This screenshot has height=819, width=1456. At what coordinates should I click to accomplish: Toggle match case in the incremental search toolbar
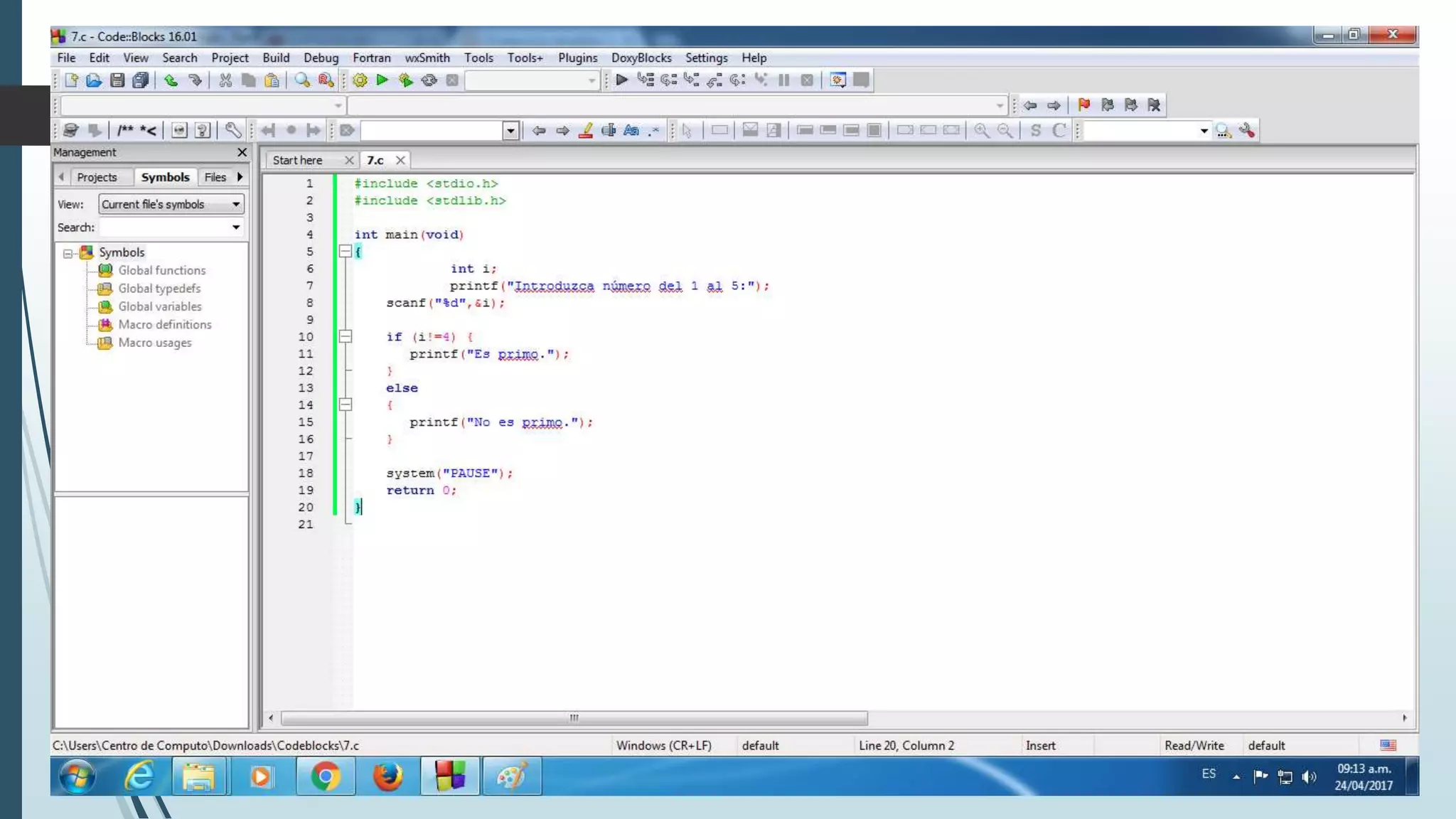631,130
